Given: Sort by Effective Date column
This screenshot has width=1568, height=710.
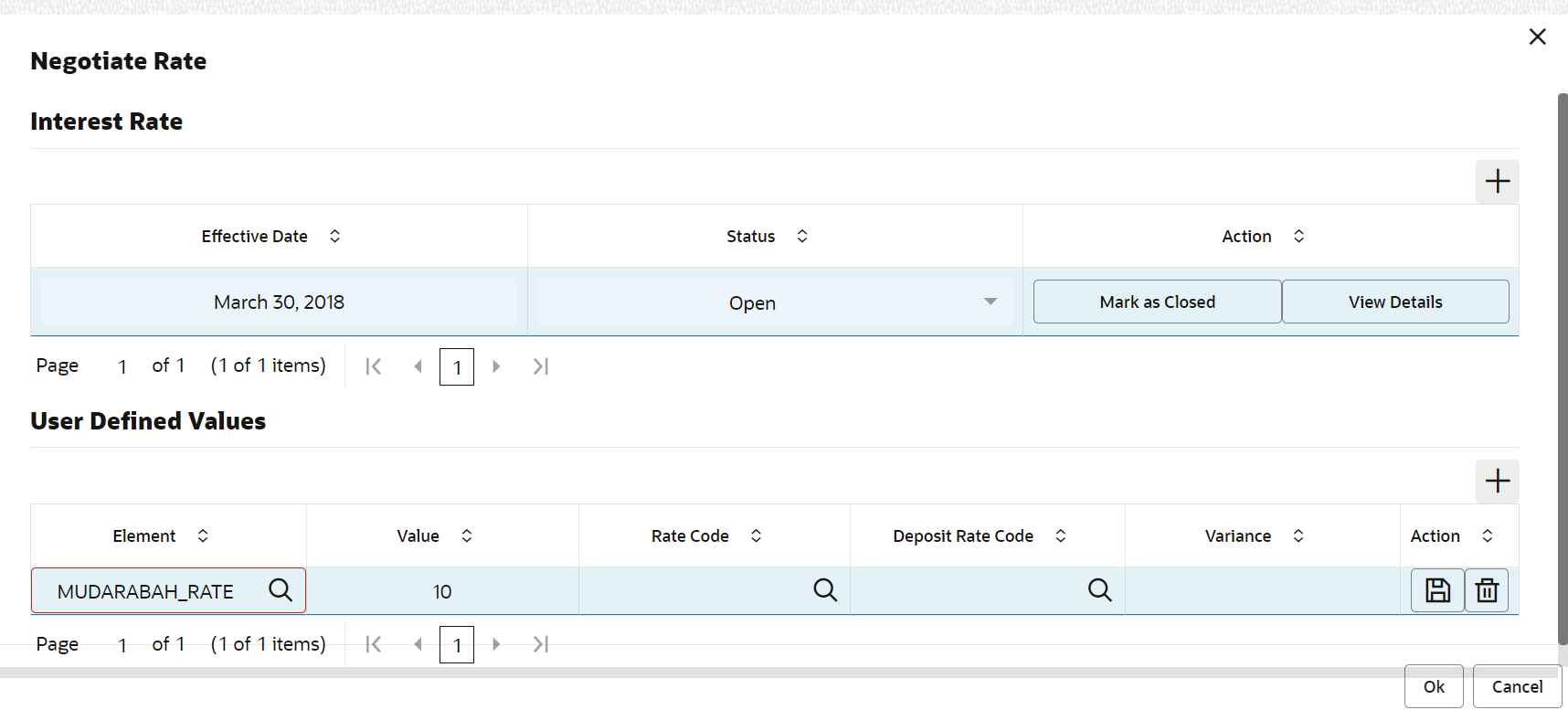Looking at the screenshot, I should tap(335, 237).
